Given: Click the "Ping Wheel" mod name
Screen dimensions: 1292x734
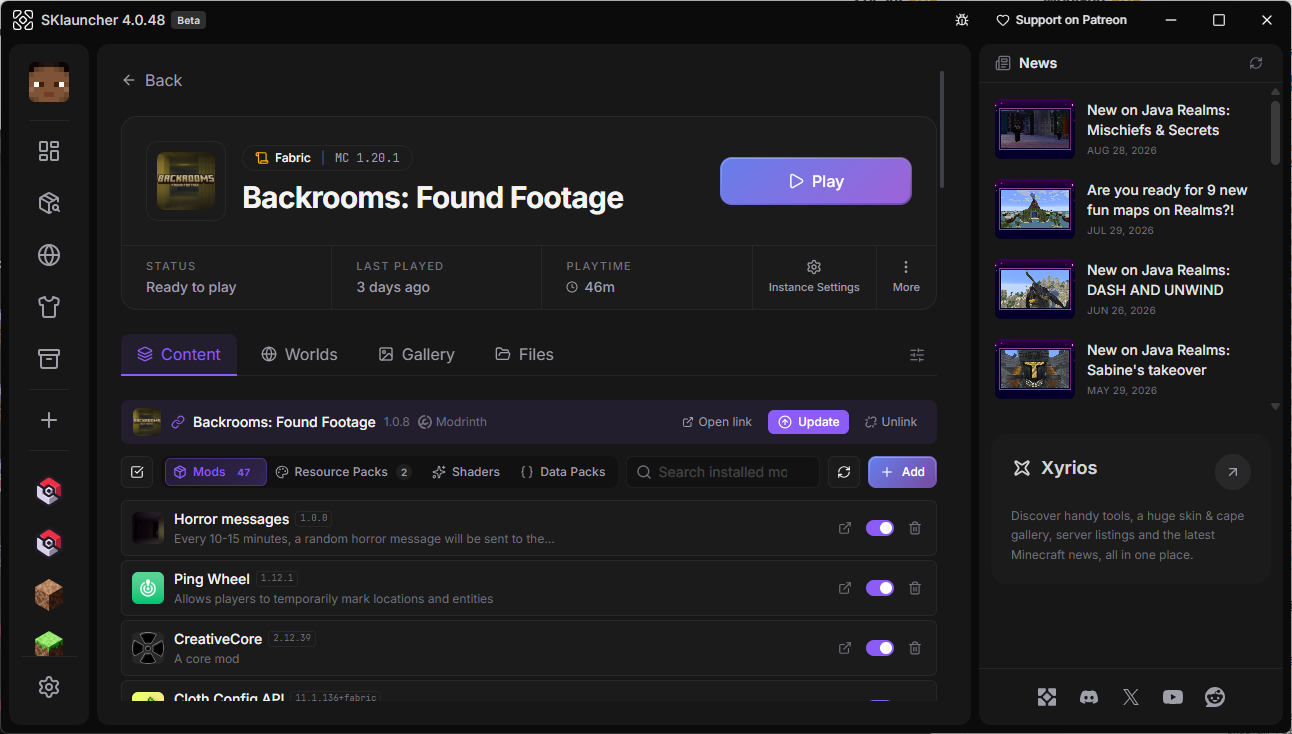Looking at the screenshot, I should 212,579.
